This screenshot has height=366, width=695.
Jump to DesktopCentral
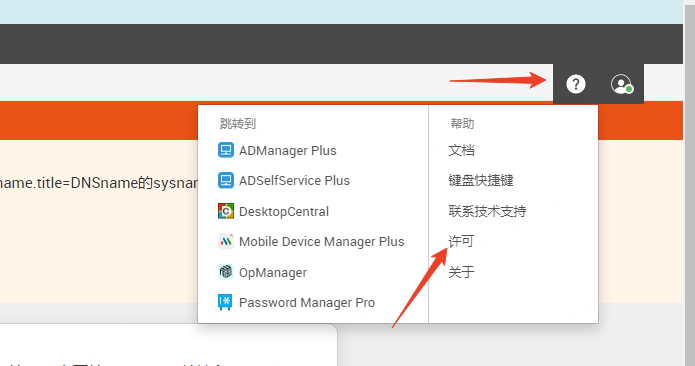coord(284,211)
